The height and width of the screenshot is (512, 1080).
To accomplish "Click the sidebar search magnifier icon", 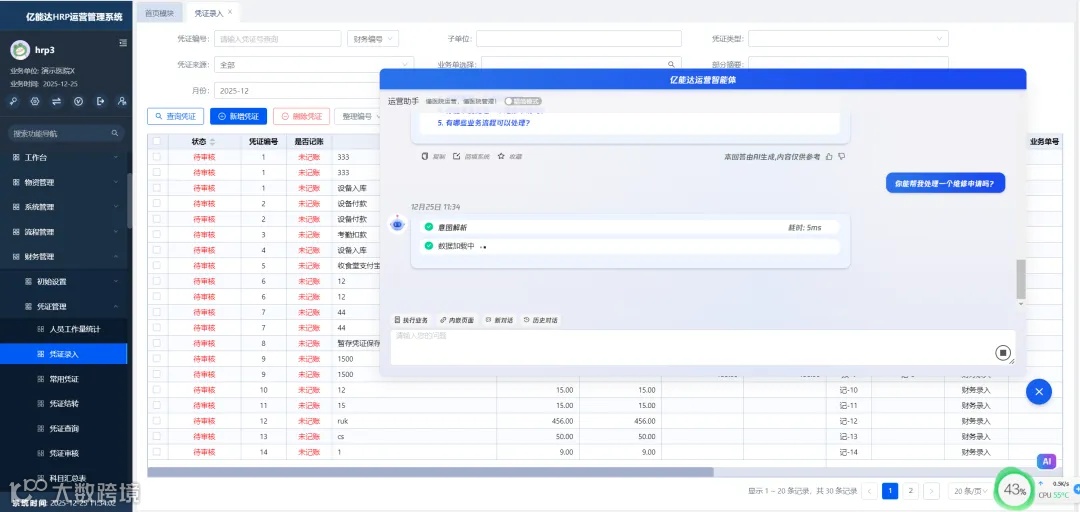I will tap(115, 133).
